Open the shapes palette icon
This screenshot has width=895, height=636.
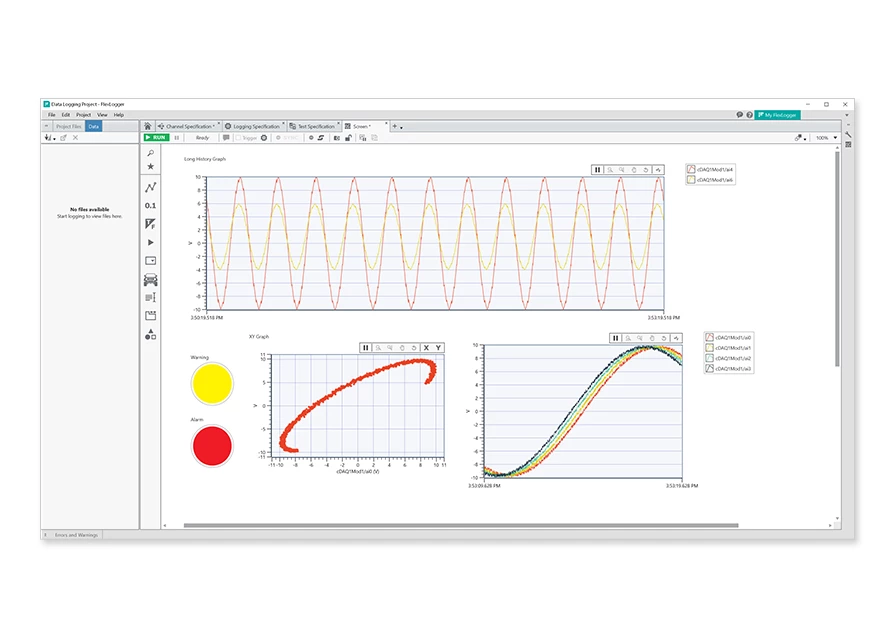click(x=150, y=335)
